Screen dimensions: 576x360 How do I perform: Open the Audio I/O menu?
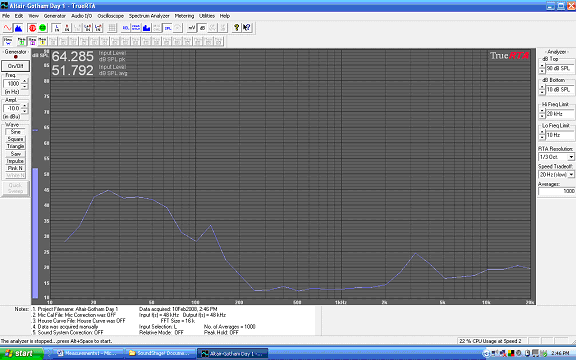tap(82, 16)
